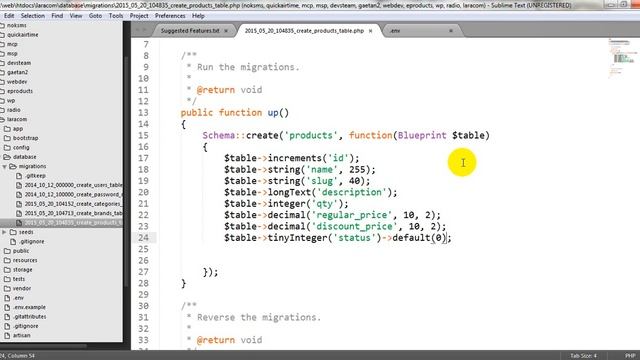
Task: Open the View menu
Action: (76, 16)
